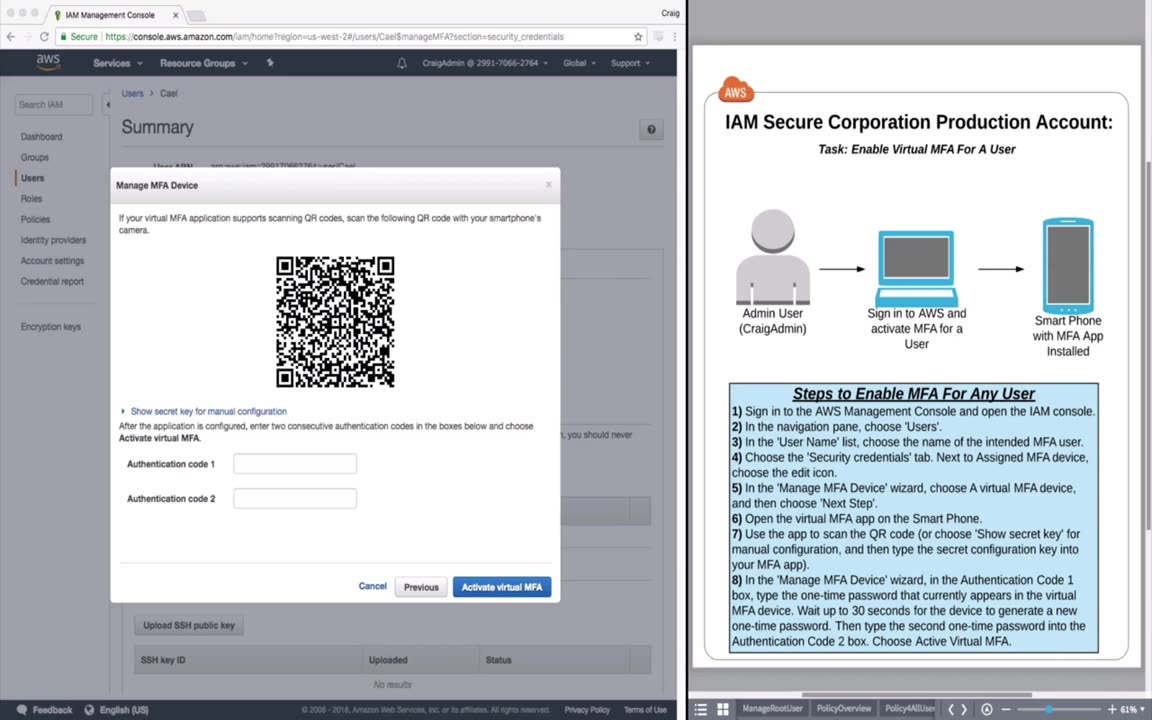Go back in browser history

point(10,37)
